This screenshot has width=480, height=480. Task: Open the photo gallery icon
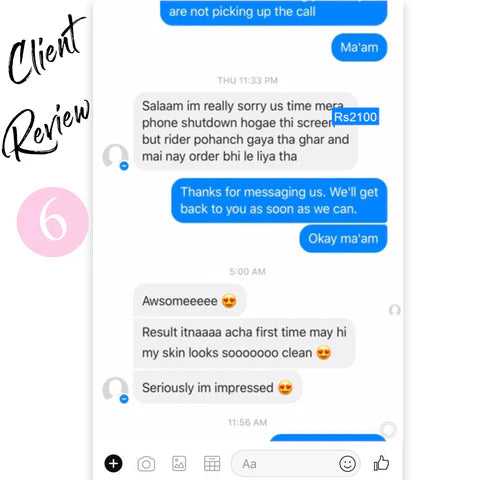click(179, 463)
